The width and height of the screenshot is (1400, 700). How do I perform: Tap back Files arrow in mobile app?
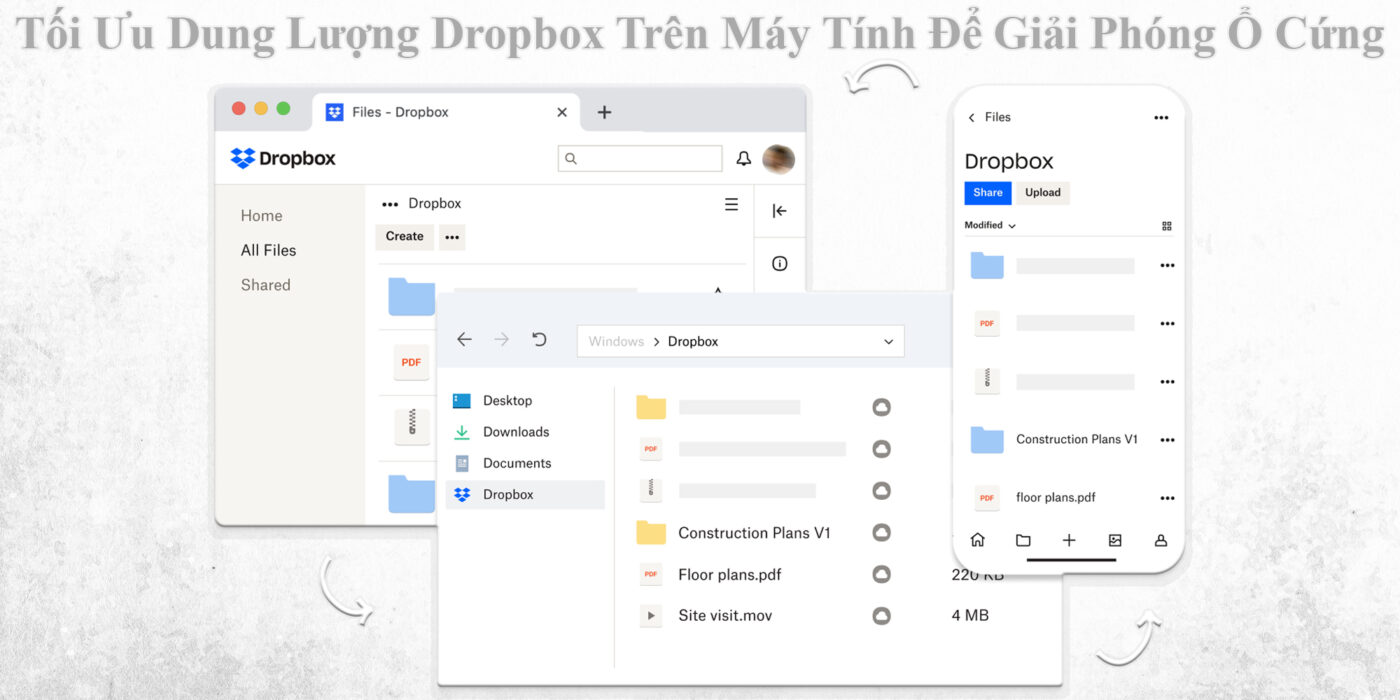(971, 117)
